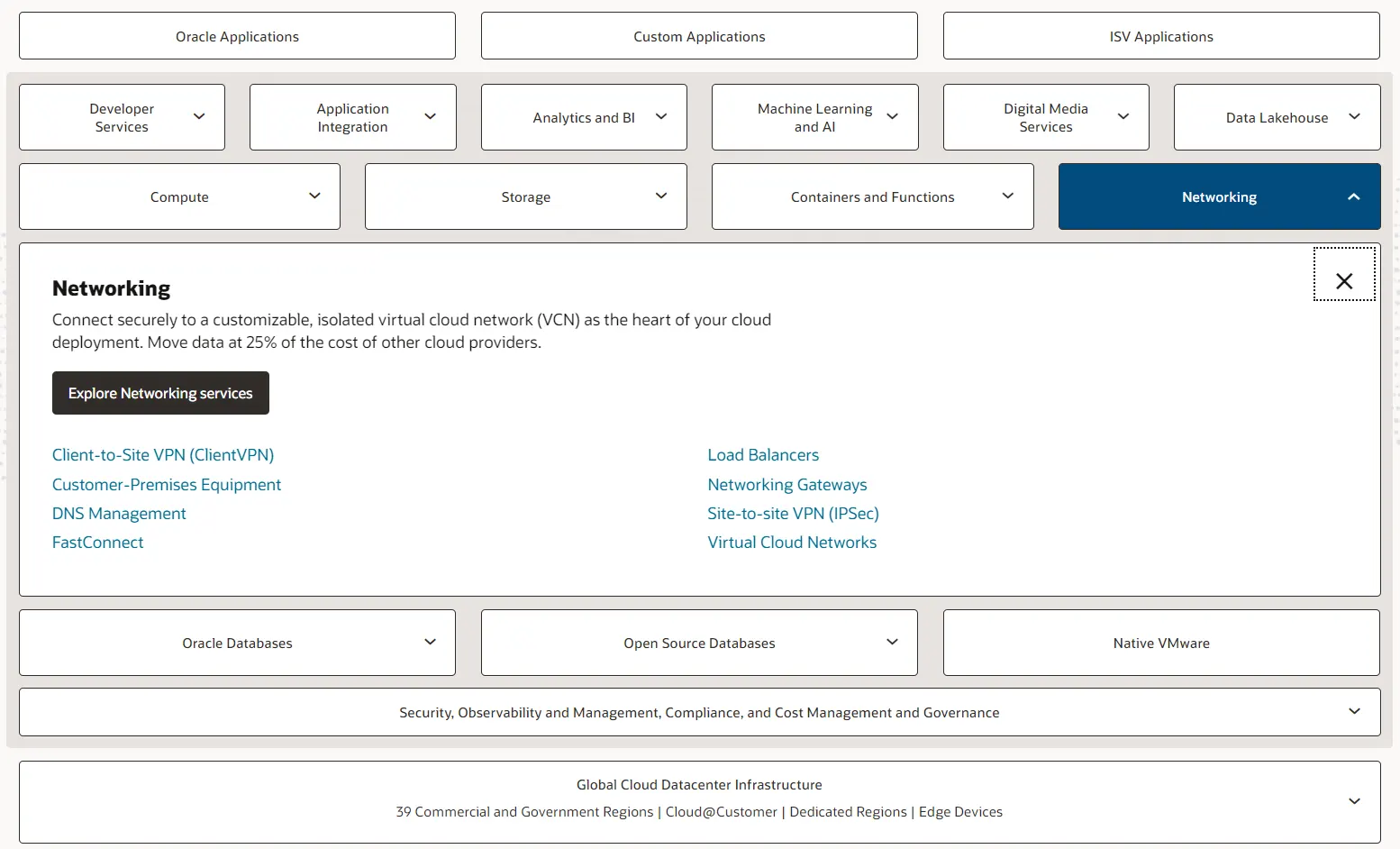
Task: Expand Data Lakehouse chevron
Action: [x=1353, y=116]
